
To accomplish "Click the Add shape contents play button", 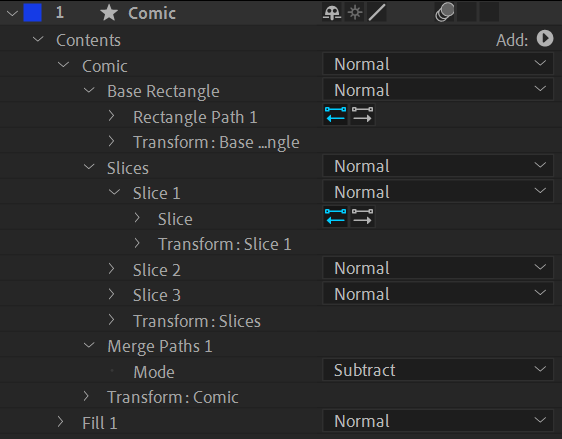I will pyautogui.click(x=545, y=38).
